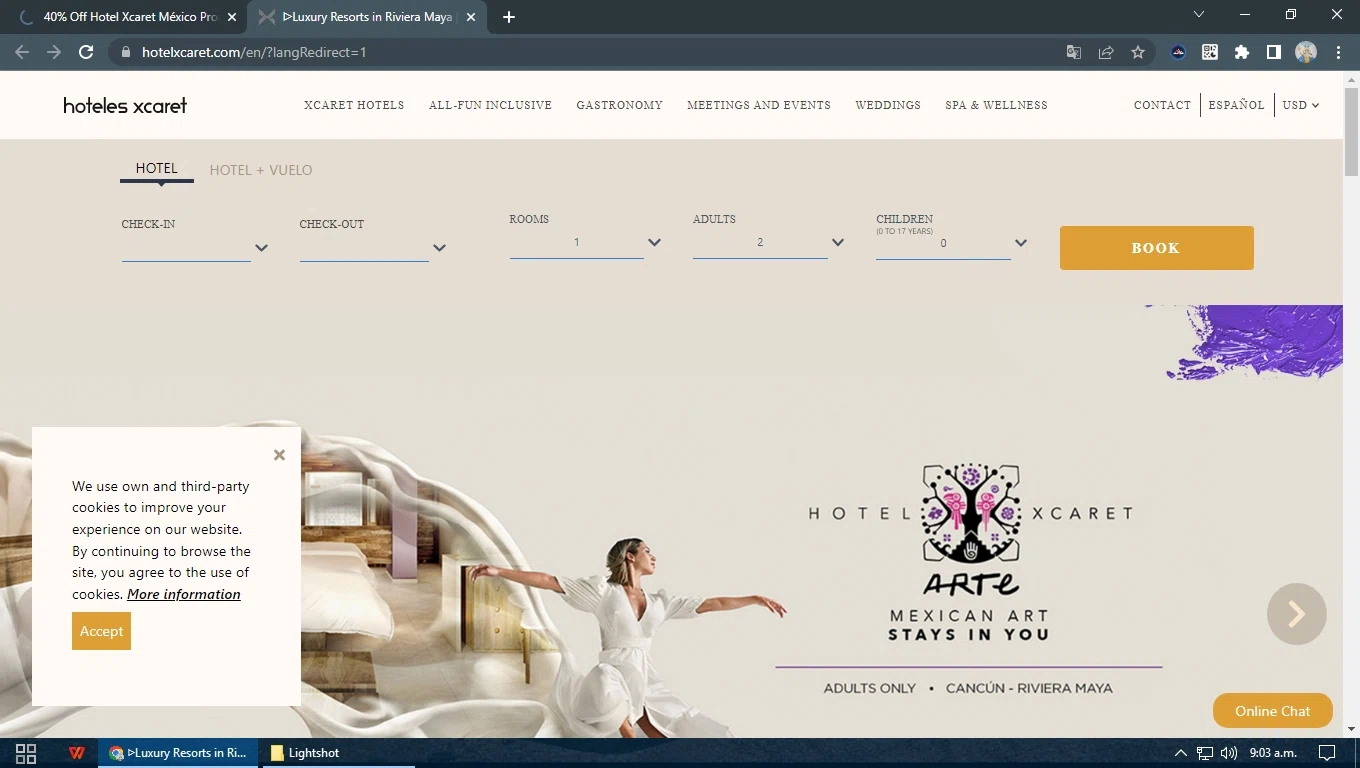The width and height of the screenshot is (1360, 768).
Task: Open the Online Chat button
Action: (1272, 711)
